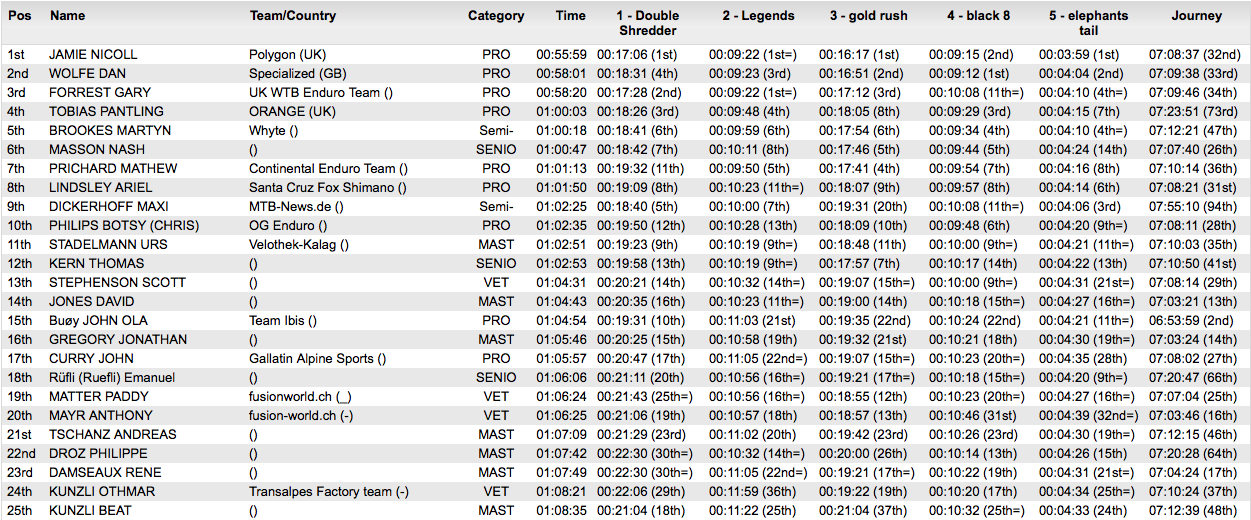Click the Journey column header

pos(1197,16)
